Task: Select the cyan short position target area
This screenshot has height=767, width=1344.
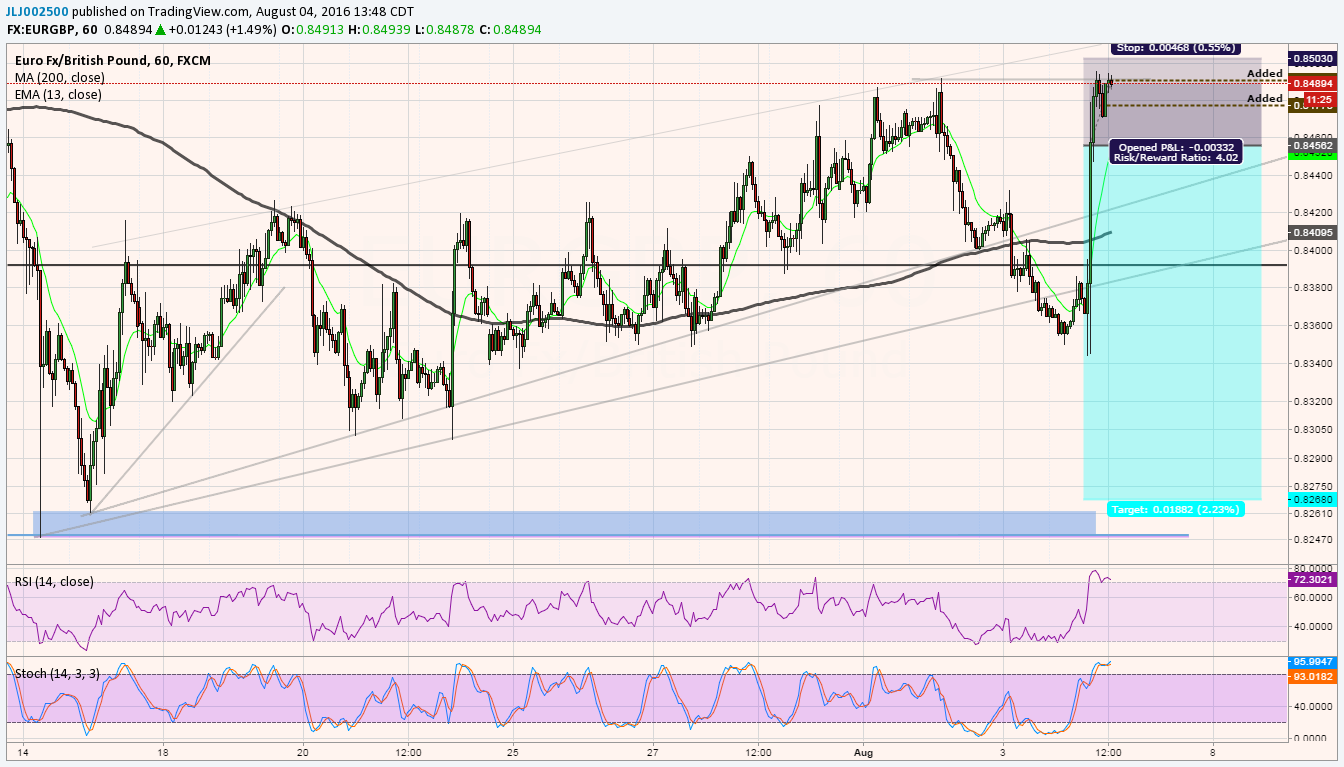Action: coord(1172,322)
